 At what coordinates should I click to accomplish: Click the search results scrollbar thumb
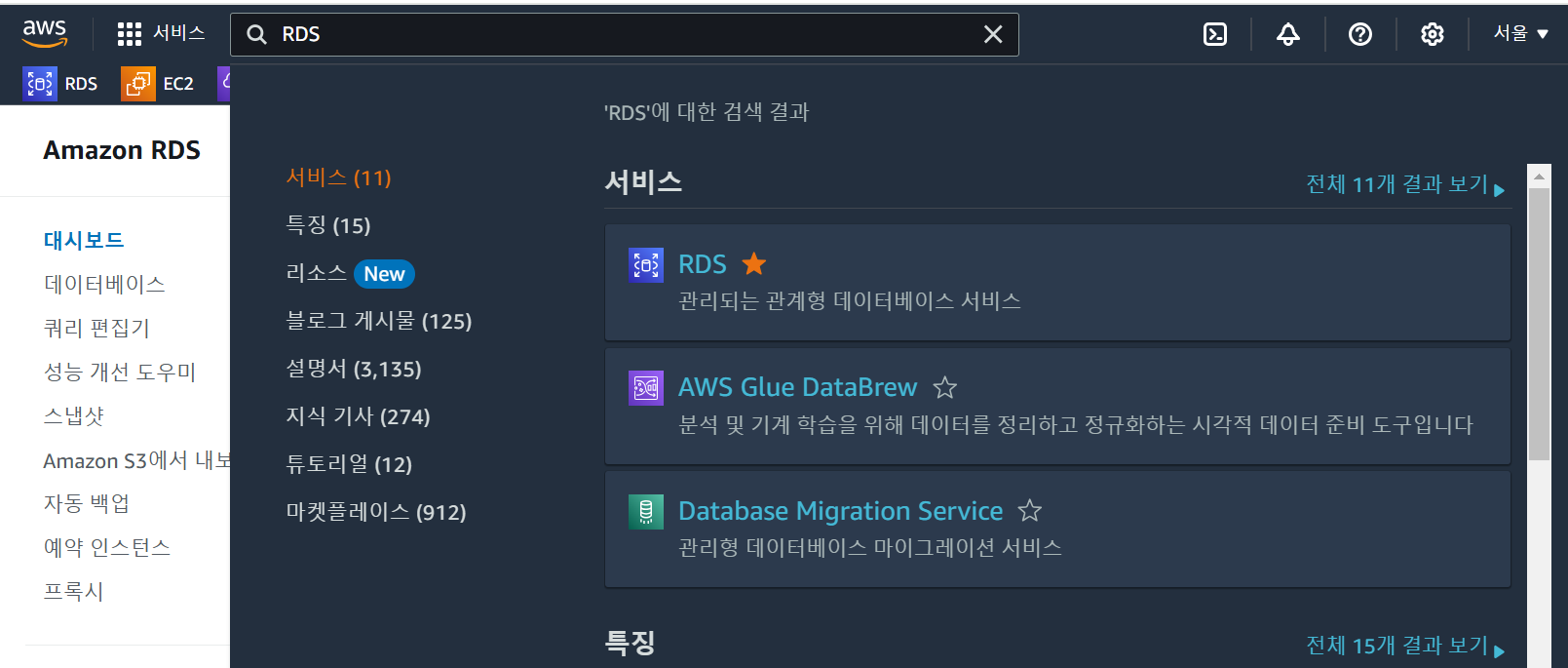(x=1539, y=324)
